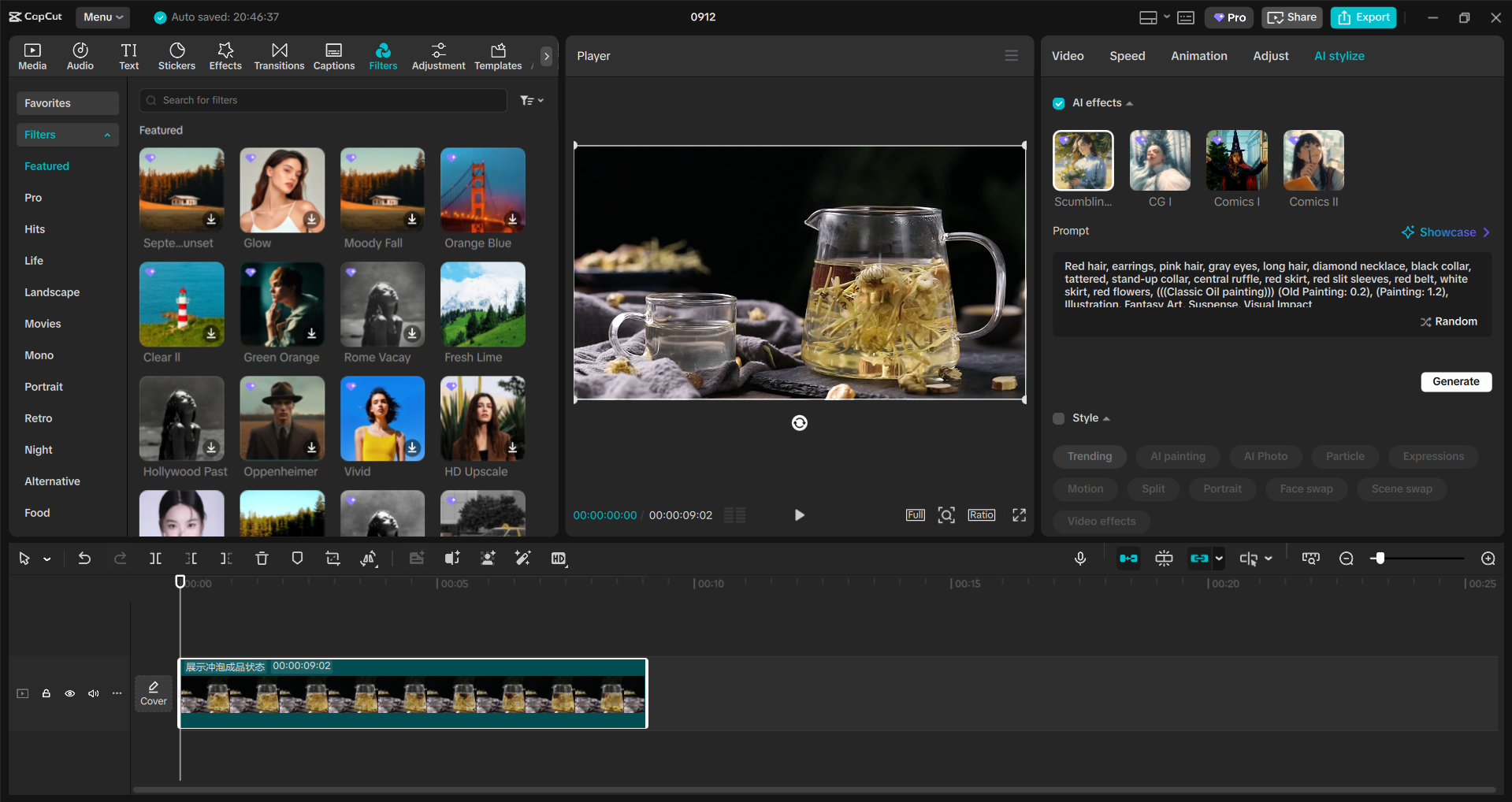Click the Scumbling AI effect thumbnail
Image resolution: width=1512 pixels, height=802 pixels.
(1083, 160)
